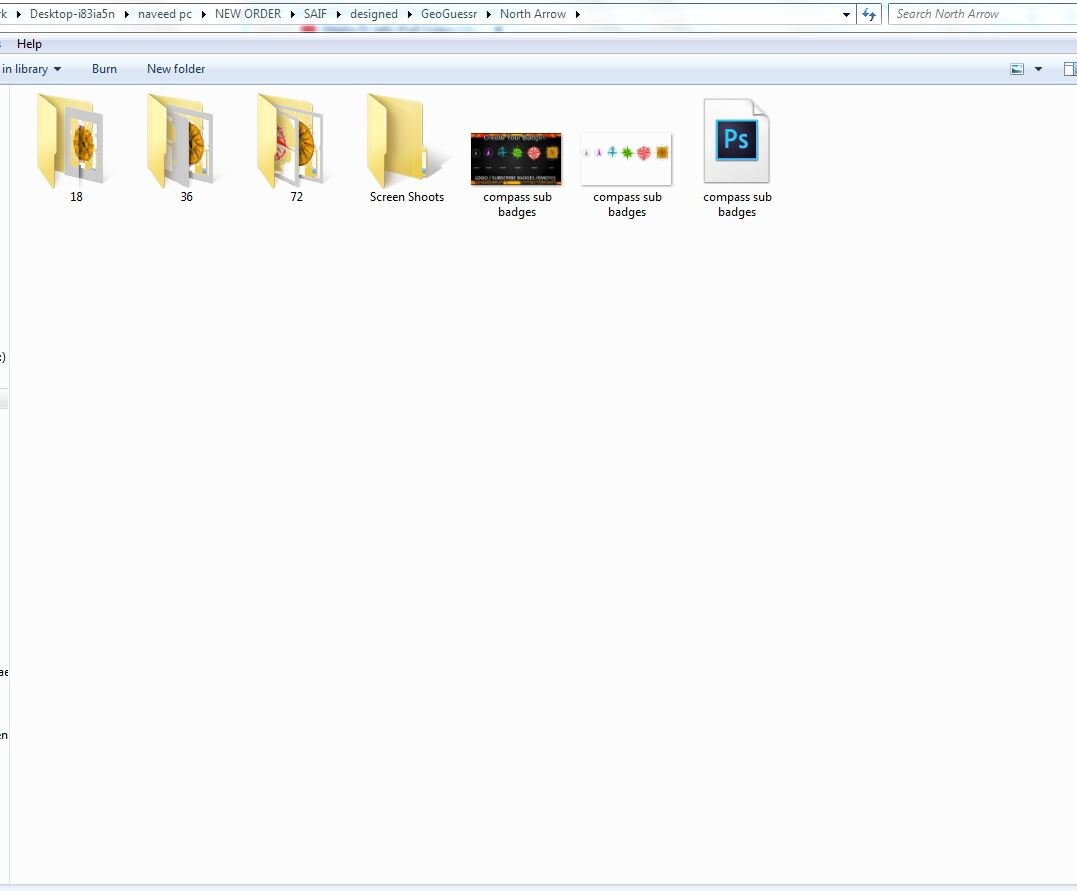The height and width of the screenshot is (891, 1077).
Task: Expand the arrow after naveed pc breadcrumb
Action: (x=203, y=14)
